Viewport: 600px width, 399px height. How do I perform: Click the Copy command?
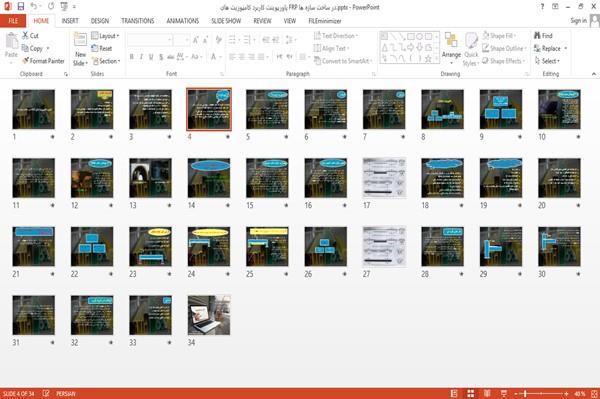coord(32,49)
